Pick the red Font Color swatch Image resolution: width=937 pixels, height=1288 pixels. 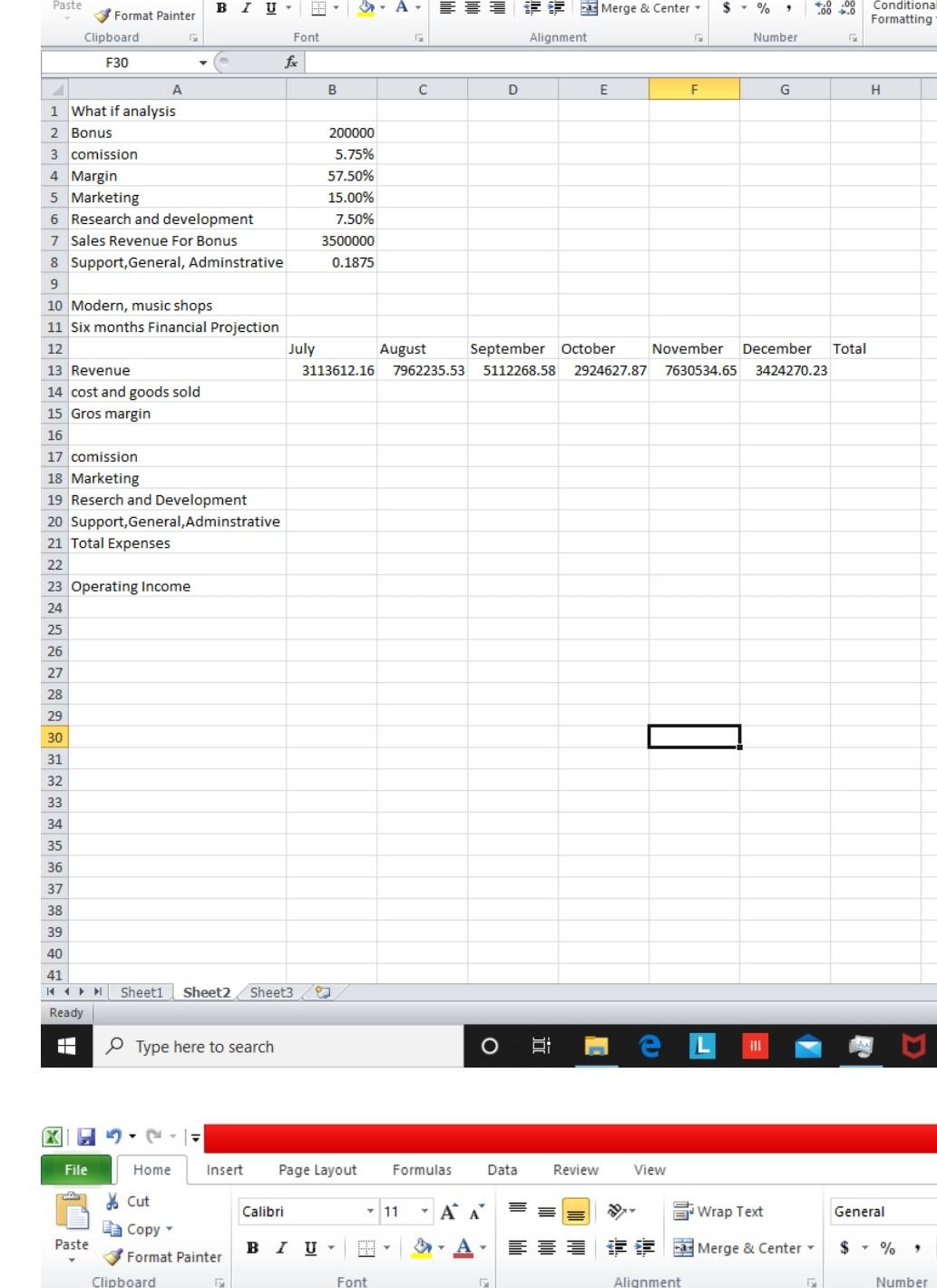(465, 1254)
